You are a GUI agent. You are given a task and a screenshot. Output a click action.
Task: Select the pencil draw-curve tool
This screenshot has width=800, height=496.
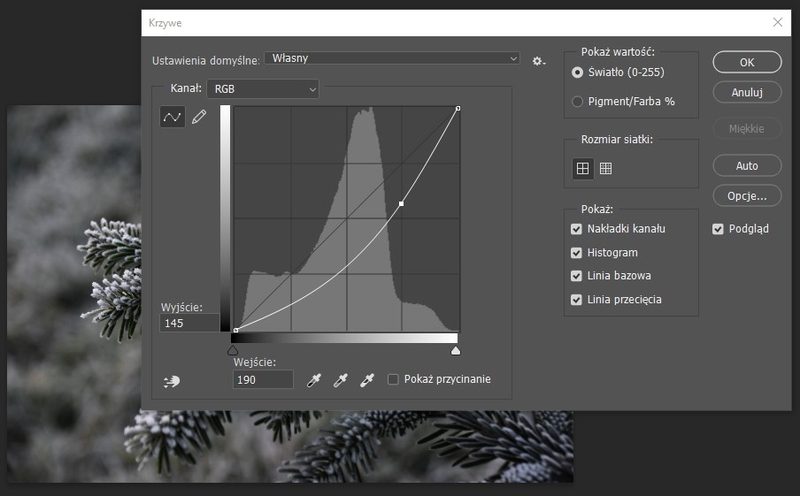pos(199,117)
